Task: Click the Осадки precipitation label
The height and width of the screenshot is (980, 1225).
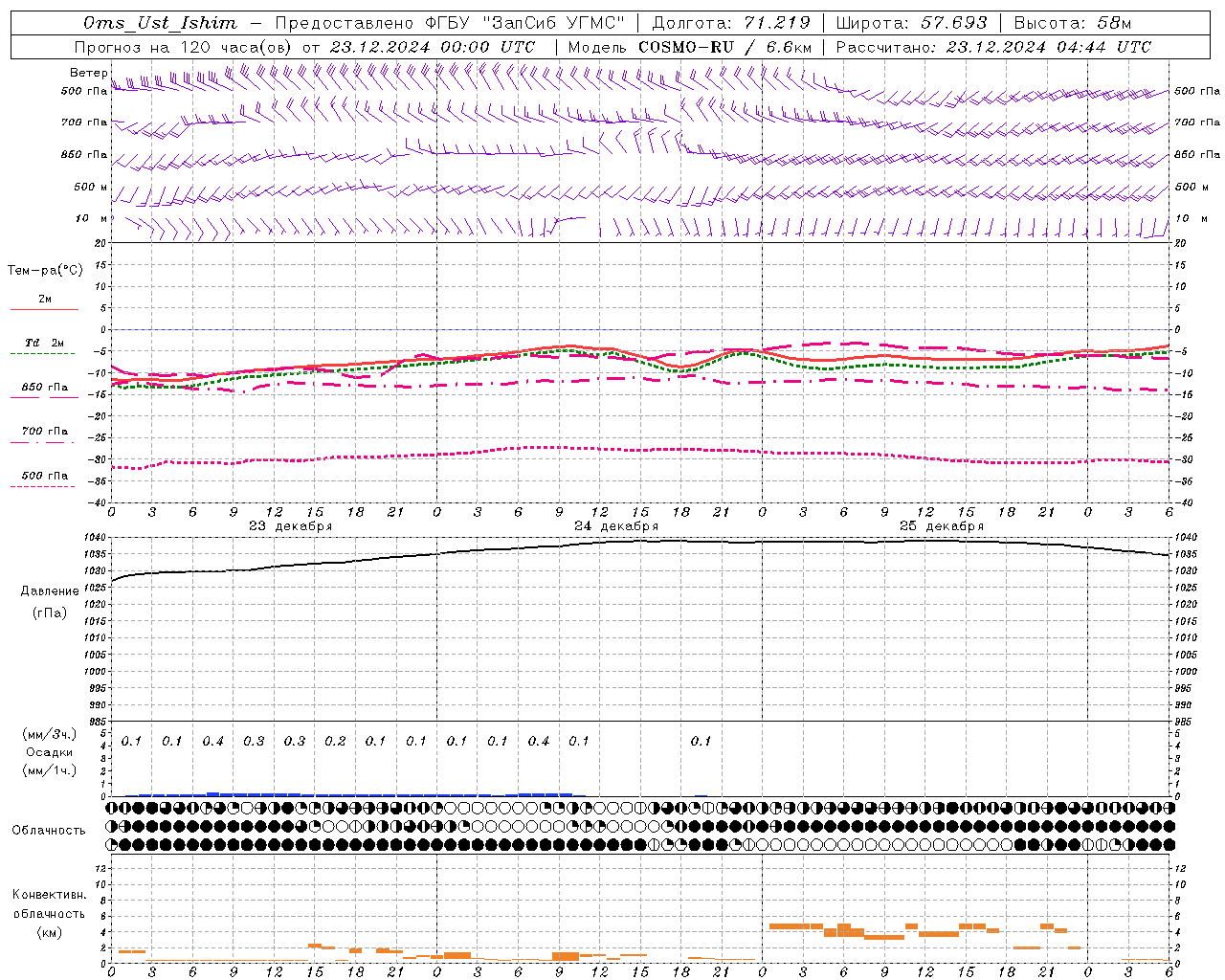Action: 50,752
